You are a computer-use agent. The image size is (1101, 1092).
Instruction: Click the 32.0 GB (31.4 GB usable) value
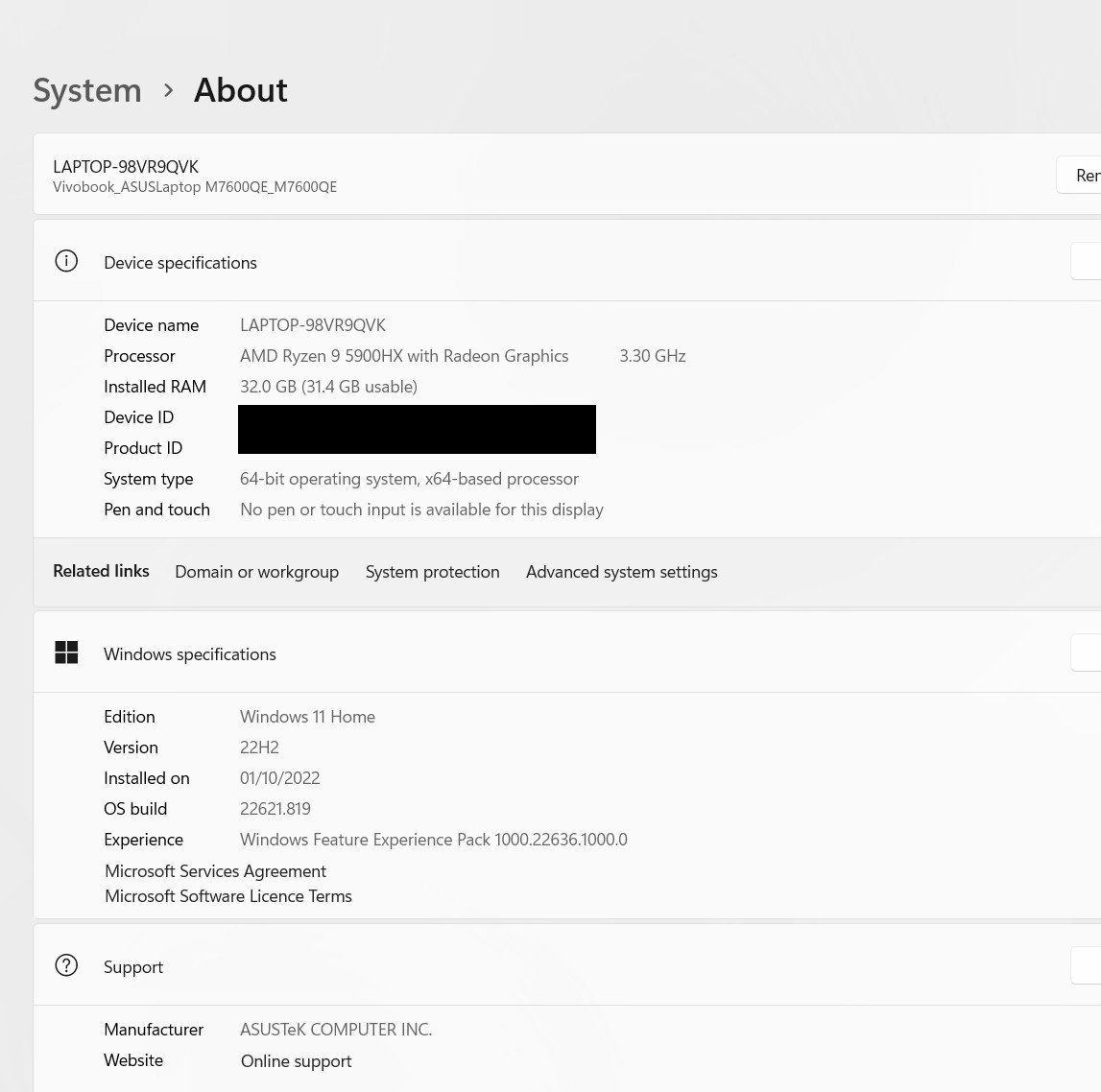pos(328,387)
